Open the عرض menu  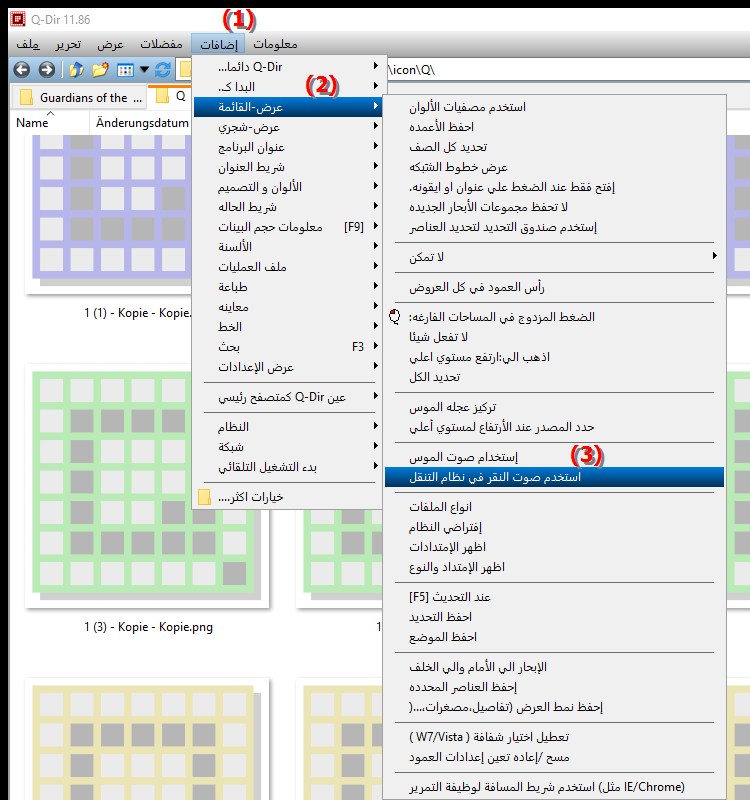tap(111, 44)
